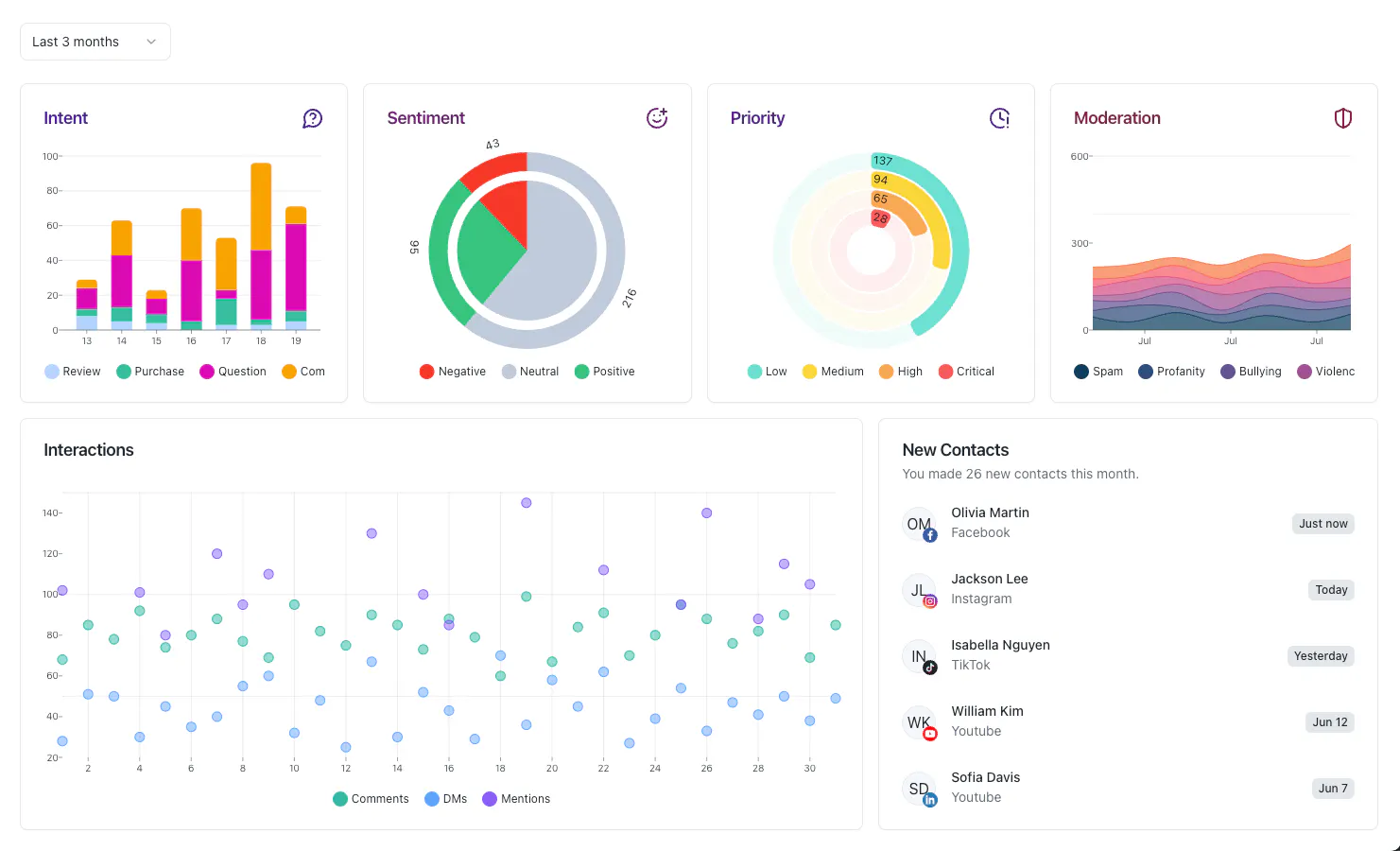Toggle the Bullying moderation legend item
Image resolution: width=1400 pixels, height=851 pixels.
tap(1252, 372)
